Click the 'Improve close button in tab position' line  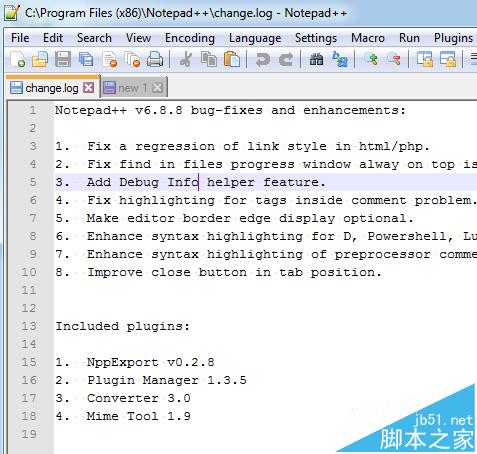click(x=218, y=272)
